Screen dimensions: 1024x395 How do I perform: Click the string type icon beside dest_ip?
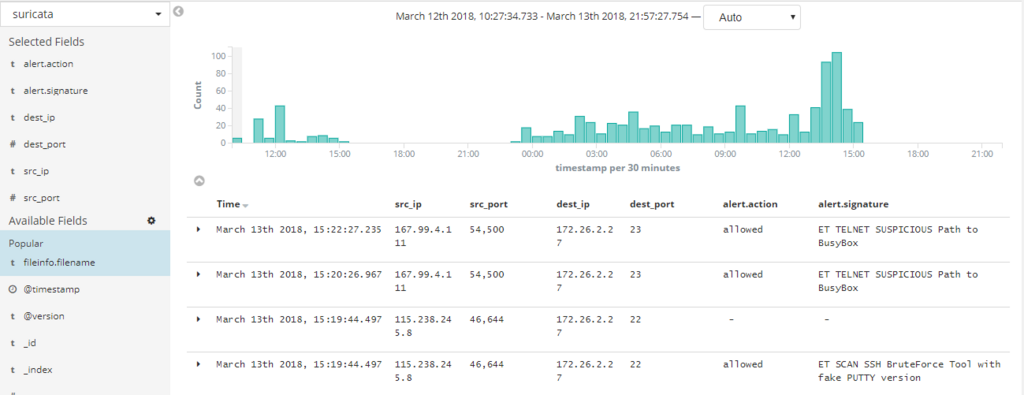point(12,118)
